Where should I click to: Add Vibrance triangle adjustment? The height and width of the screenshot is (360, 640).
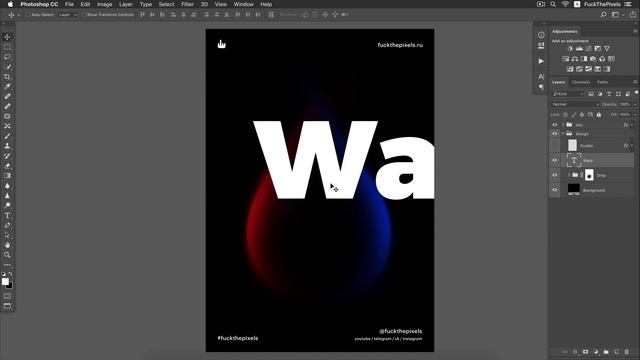click(x=607, y=49)
